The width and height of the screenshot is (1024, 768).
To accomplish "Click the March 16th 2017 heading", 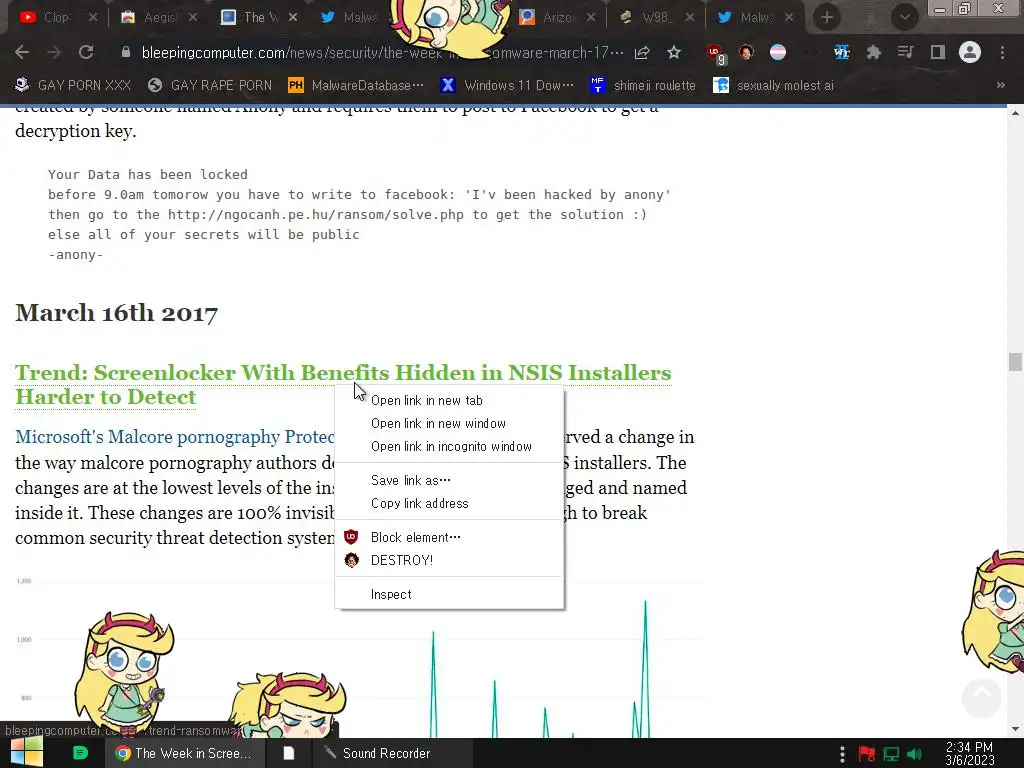I will pos(116,313).
